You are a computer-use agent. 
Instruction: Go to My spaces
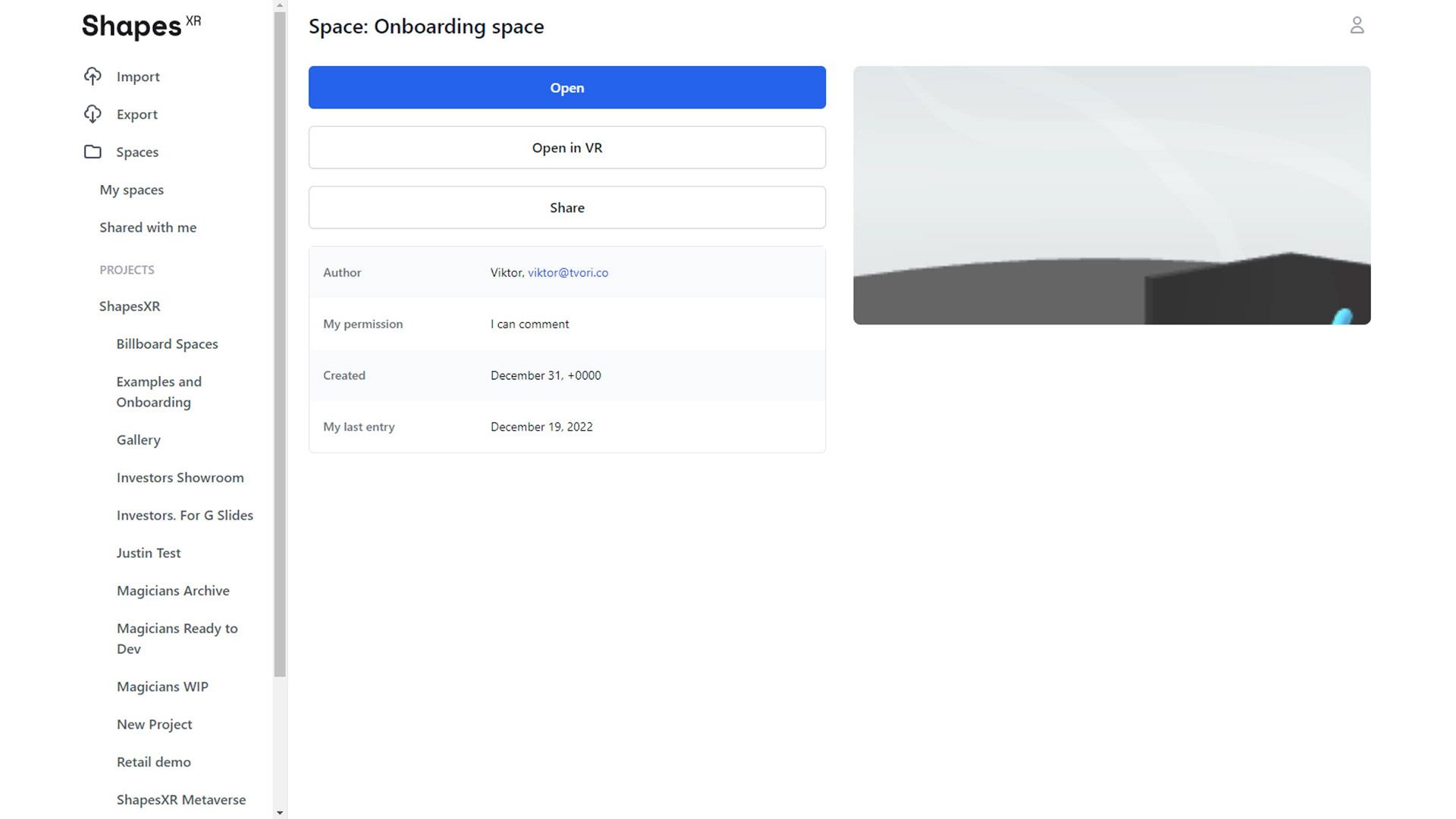tap(132, 190)
